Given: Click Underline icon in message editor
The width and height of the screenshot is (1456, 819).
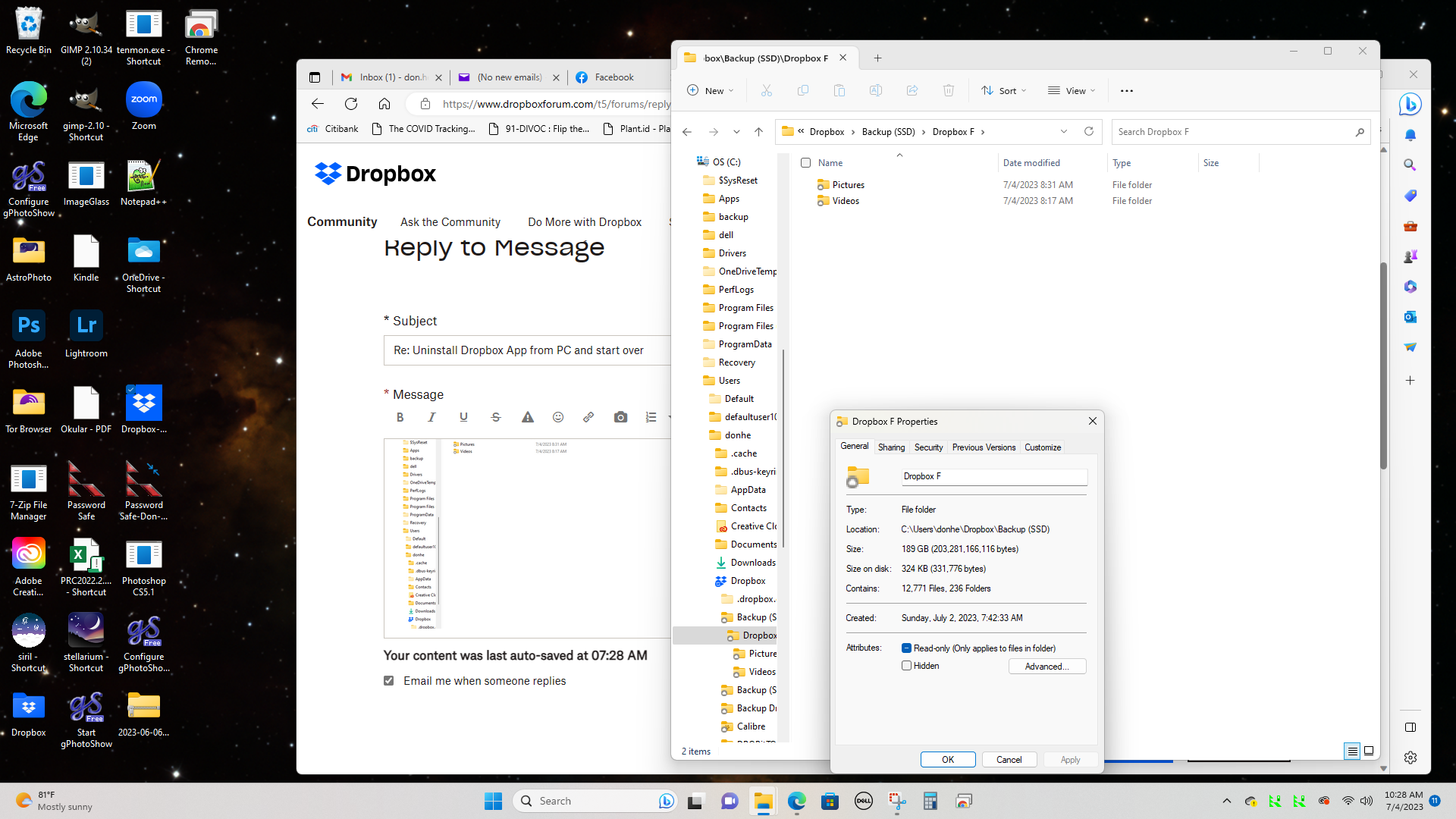Looking at the screenshot, I should (464, 417).
